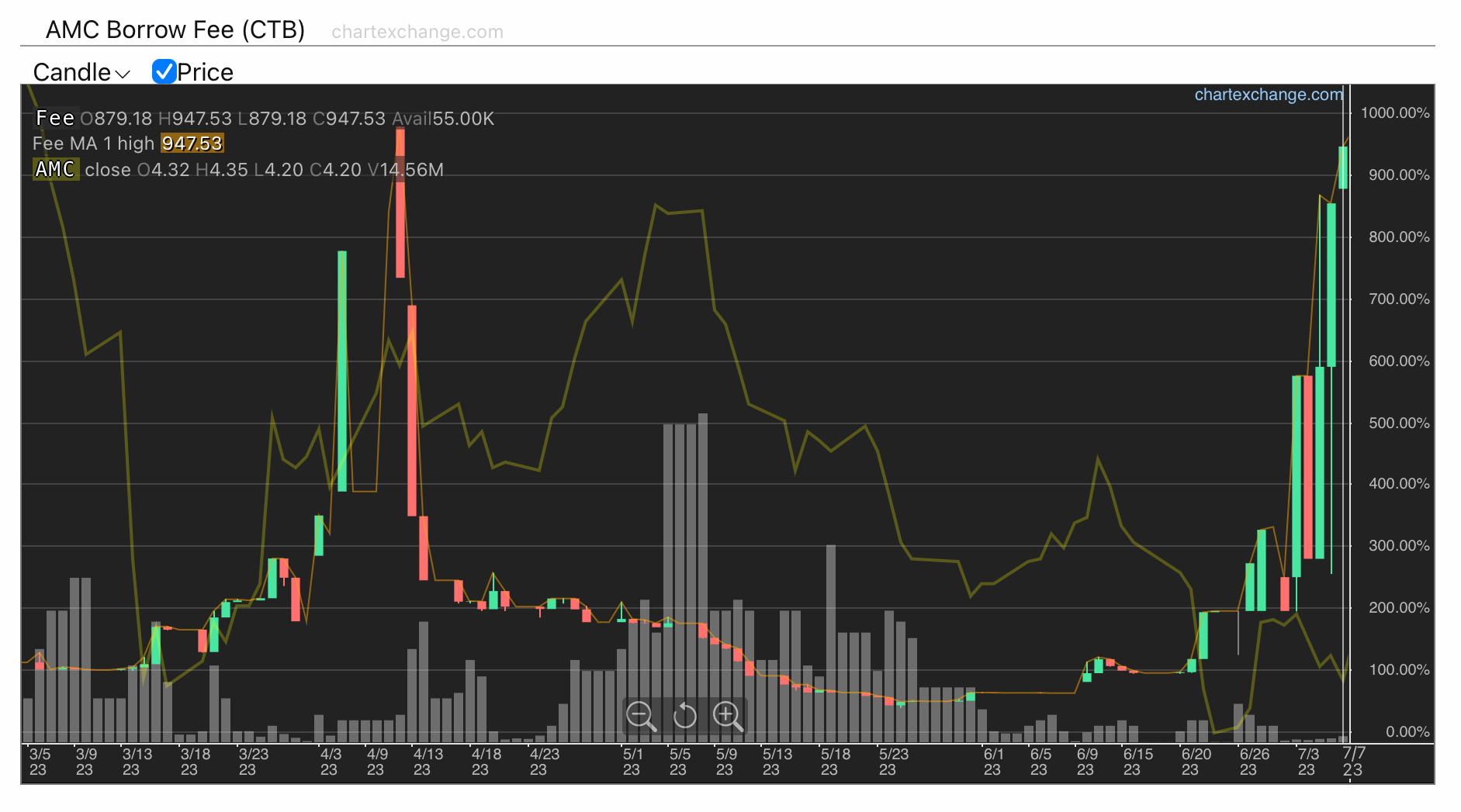This screenshot has height=812, width=1461.
Task: Open the chartexchange.com link inside the chart
Action: pos(1269,95)
